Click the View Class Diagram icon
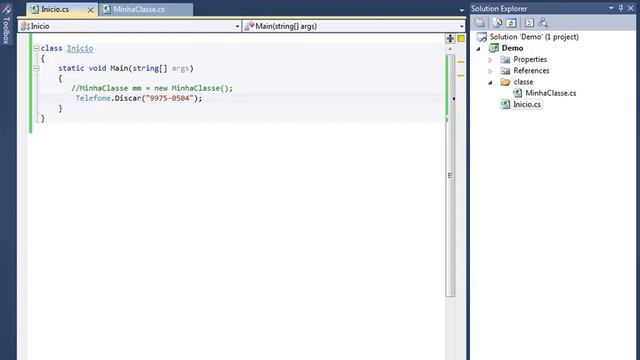This screenshot has width=640, height=360. 543,23
